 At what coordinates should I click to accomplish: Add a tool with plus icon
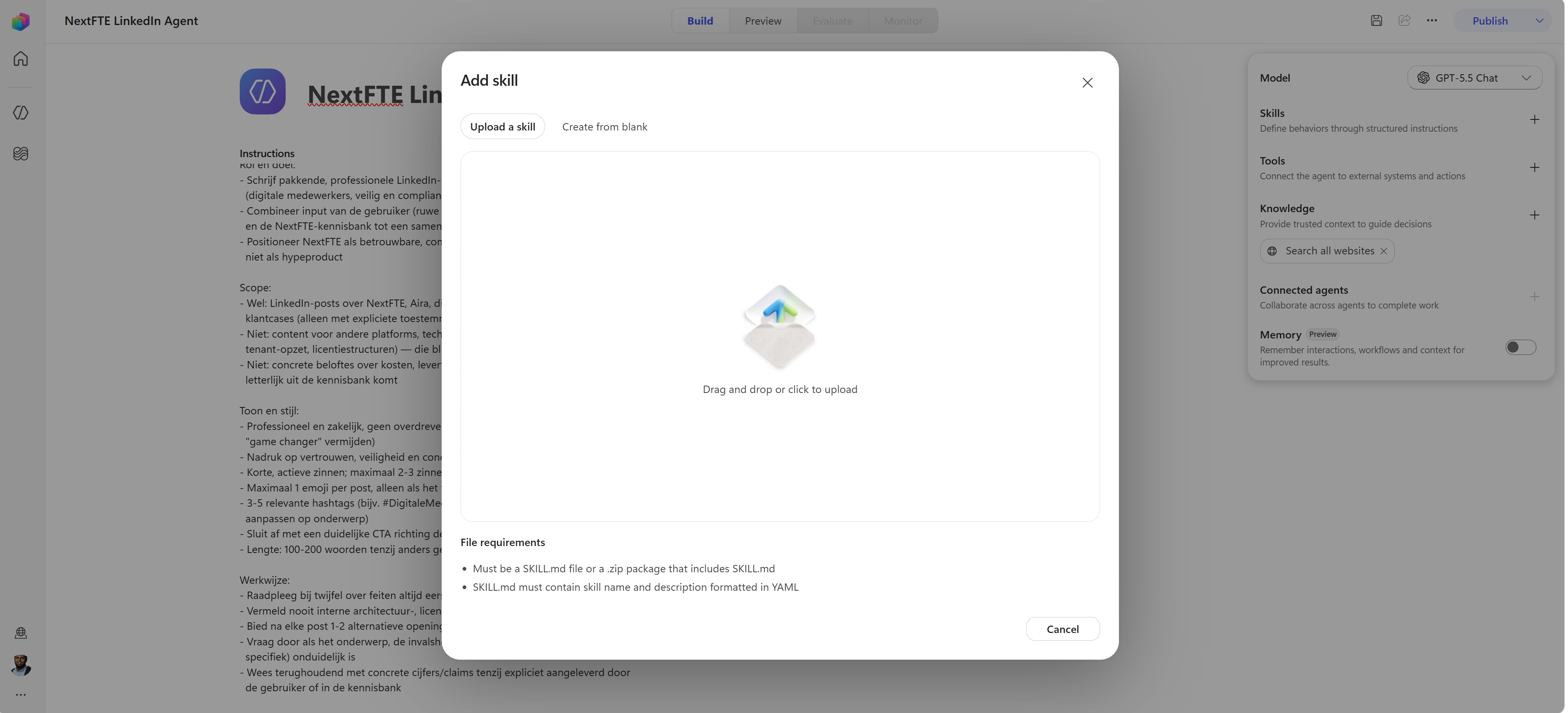pos(1534,168)
